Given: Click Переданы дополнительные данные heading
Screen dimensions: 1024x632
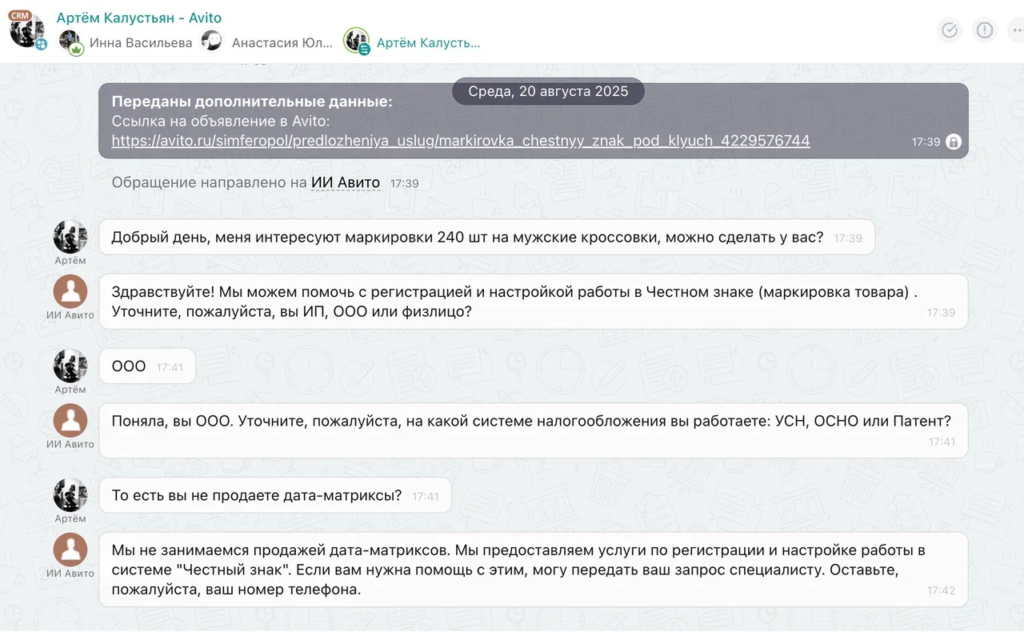Looking at the screenshot, I should click(x=251, y=101).
